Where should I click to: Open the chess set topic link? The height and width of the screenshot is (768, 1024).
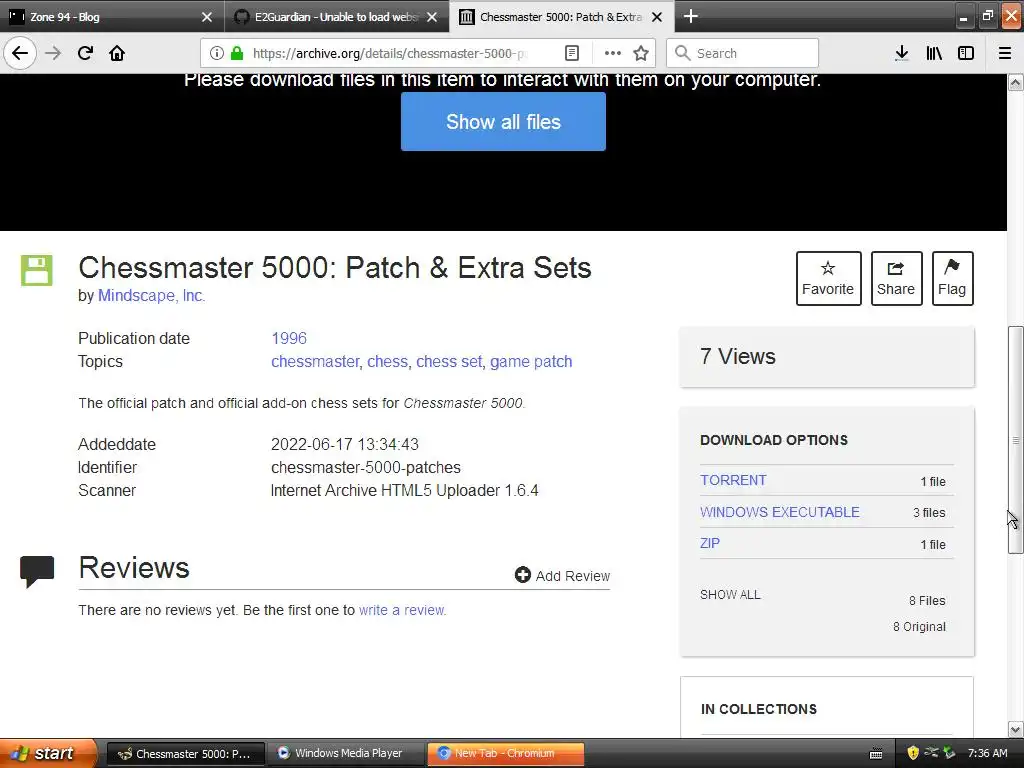click(x=449, y=362)
